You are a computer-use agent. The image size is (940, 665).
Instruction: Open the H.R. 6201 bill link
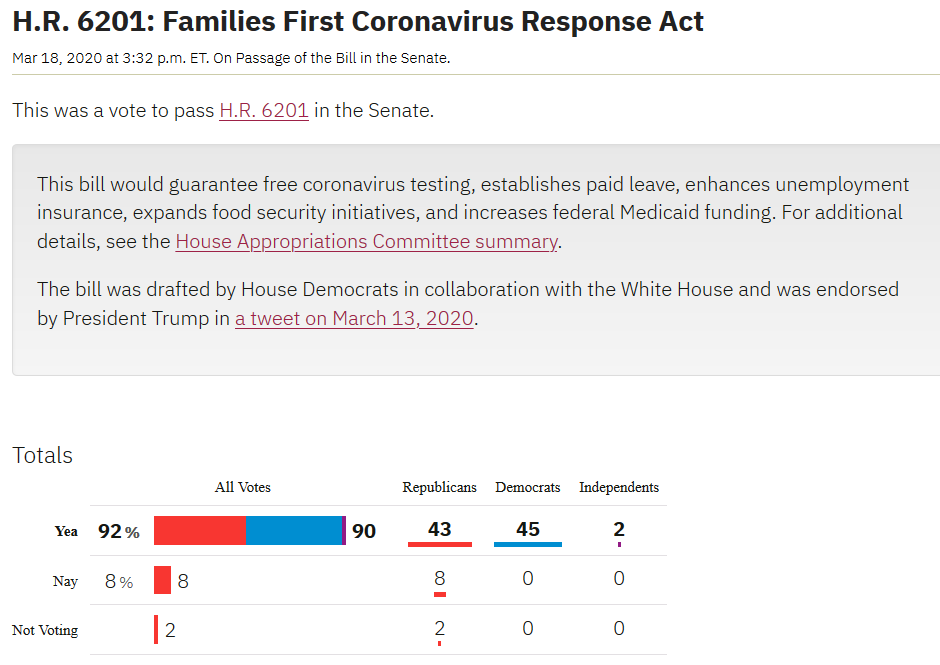point(264,110)
